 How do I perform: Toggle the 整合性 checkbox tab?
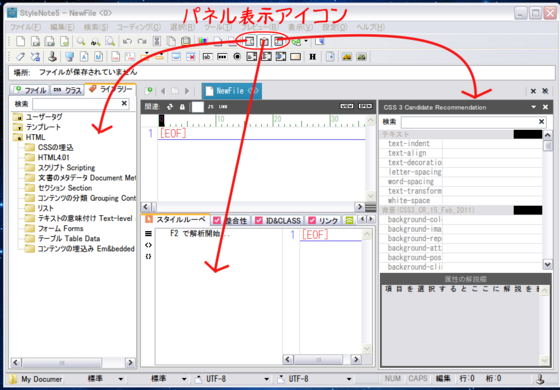click(230, 220)
